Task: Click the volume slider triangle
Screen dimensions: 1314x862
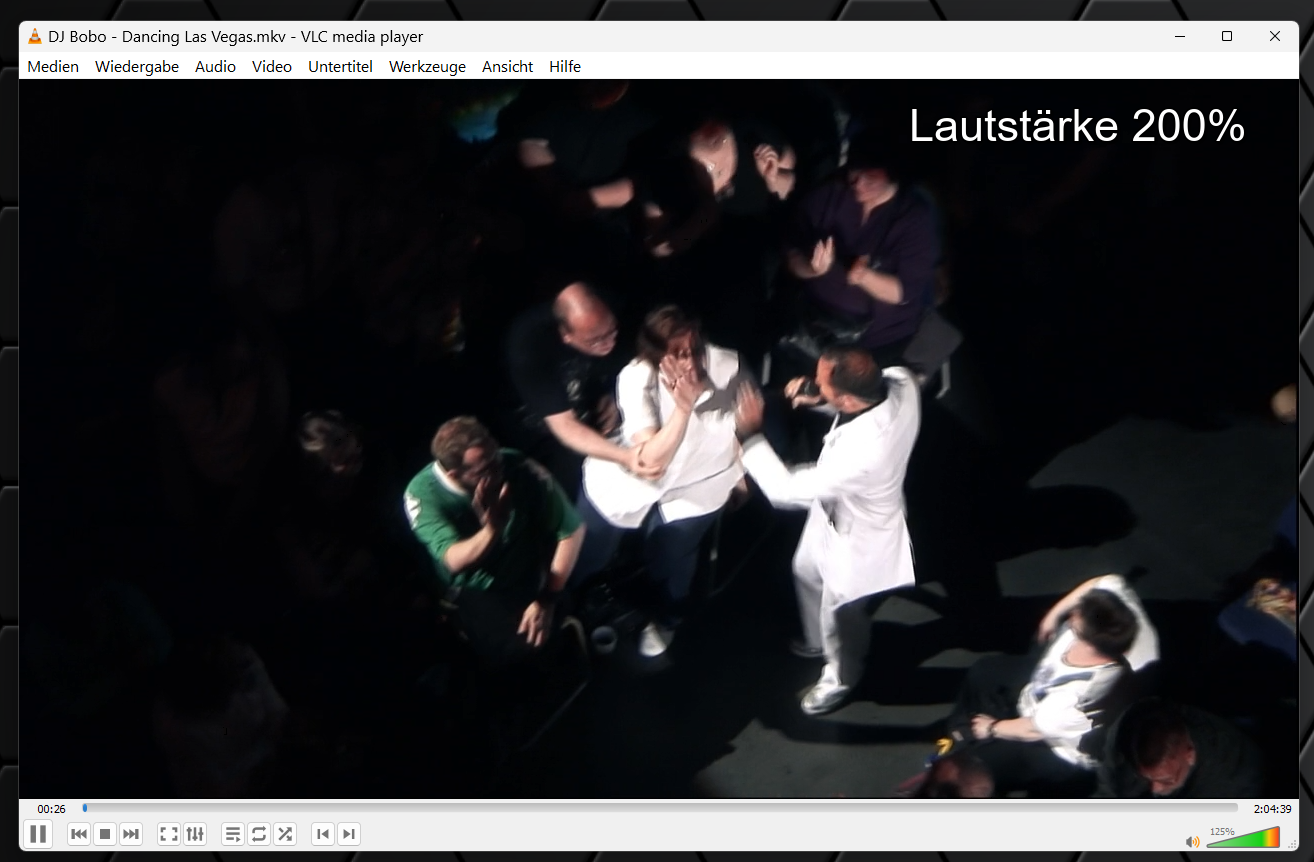Action: 1243,838
